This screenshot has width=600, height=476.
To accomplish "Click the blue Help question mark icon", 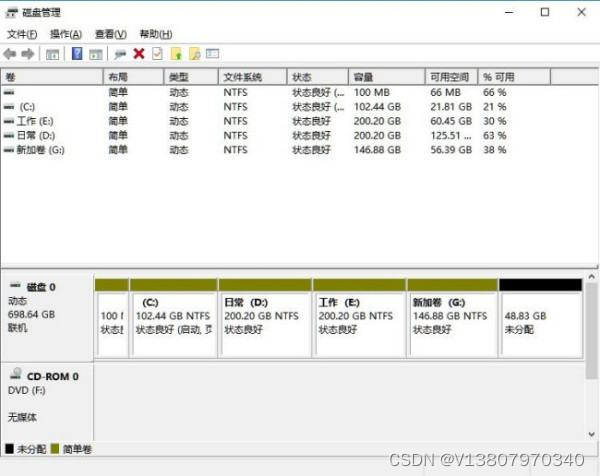I will (x=77, y=54).
